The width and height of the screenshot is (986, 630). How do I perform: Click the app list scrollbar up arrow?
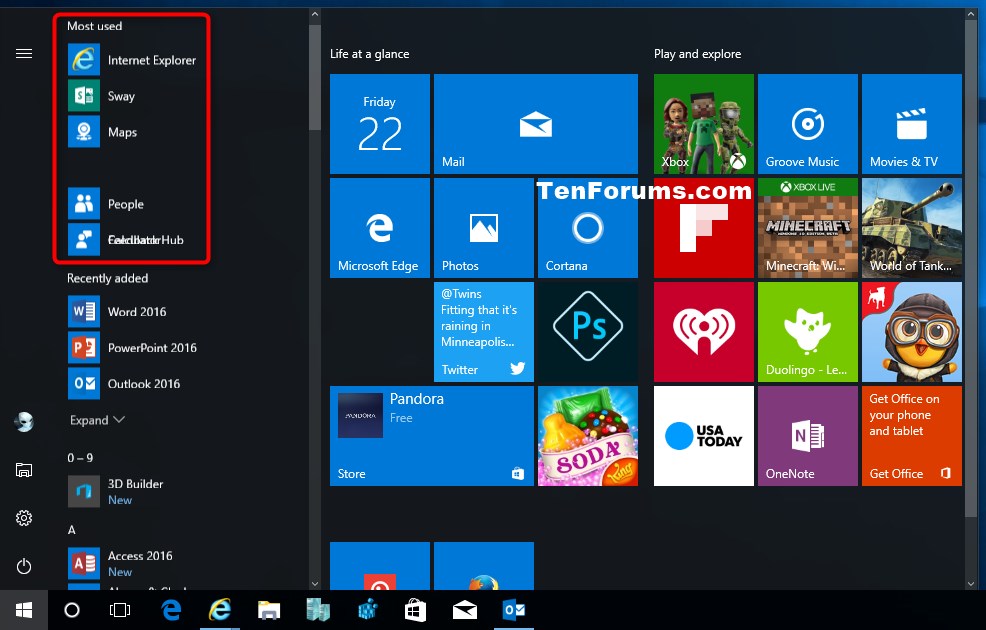tap(315, 14)
